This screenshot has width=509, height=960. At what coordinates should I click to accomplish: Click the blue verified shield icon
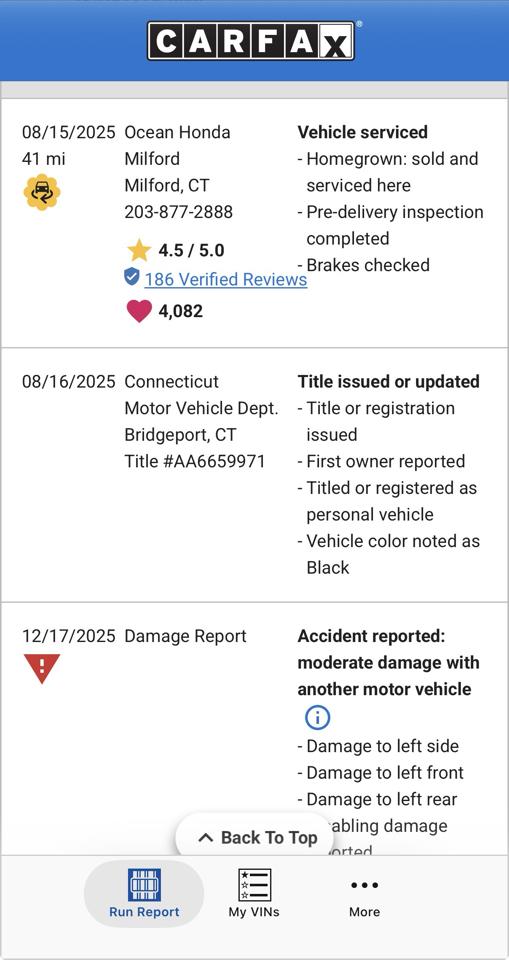click(132, 277)
